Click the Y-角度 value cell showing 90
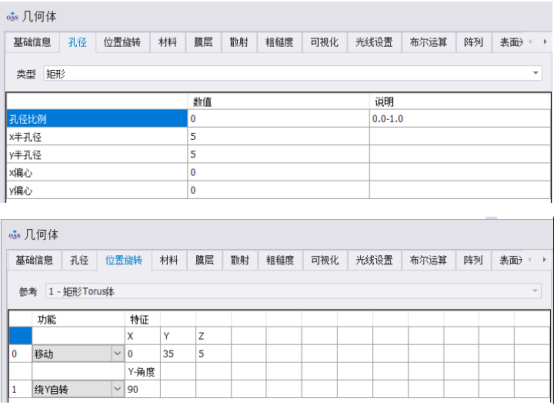Image resolution: width=554 pixels, height=406 pixels. 142,389
